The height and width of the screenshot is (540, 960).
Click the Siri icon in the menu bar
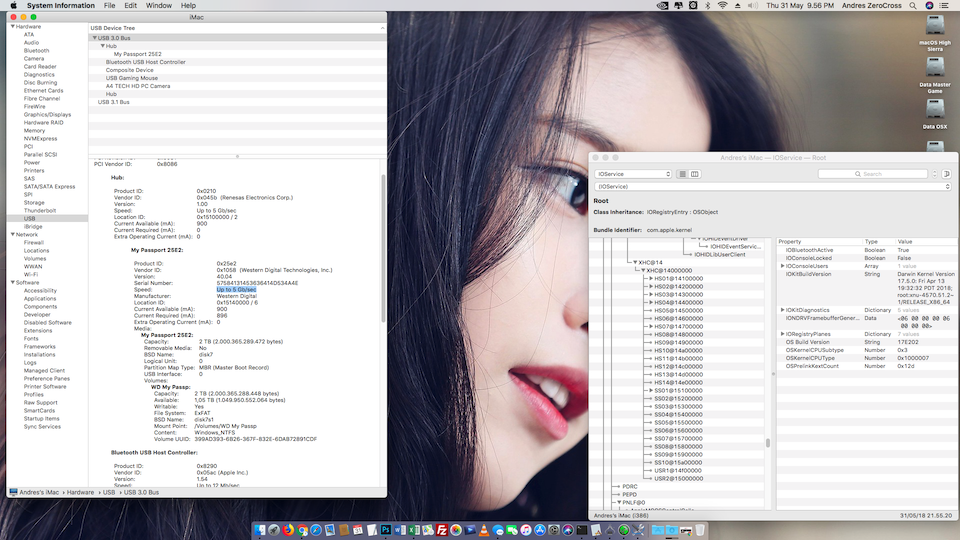pyautogui.click(x=930, y=6)
